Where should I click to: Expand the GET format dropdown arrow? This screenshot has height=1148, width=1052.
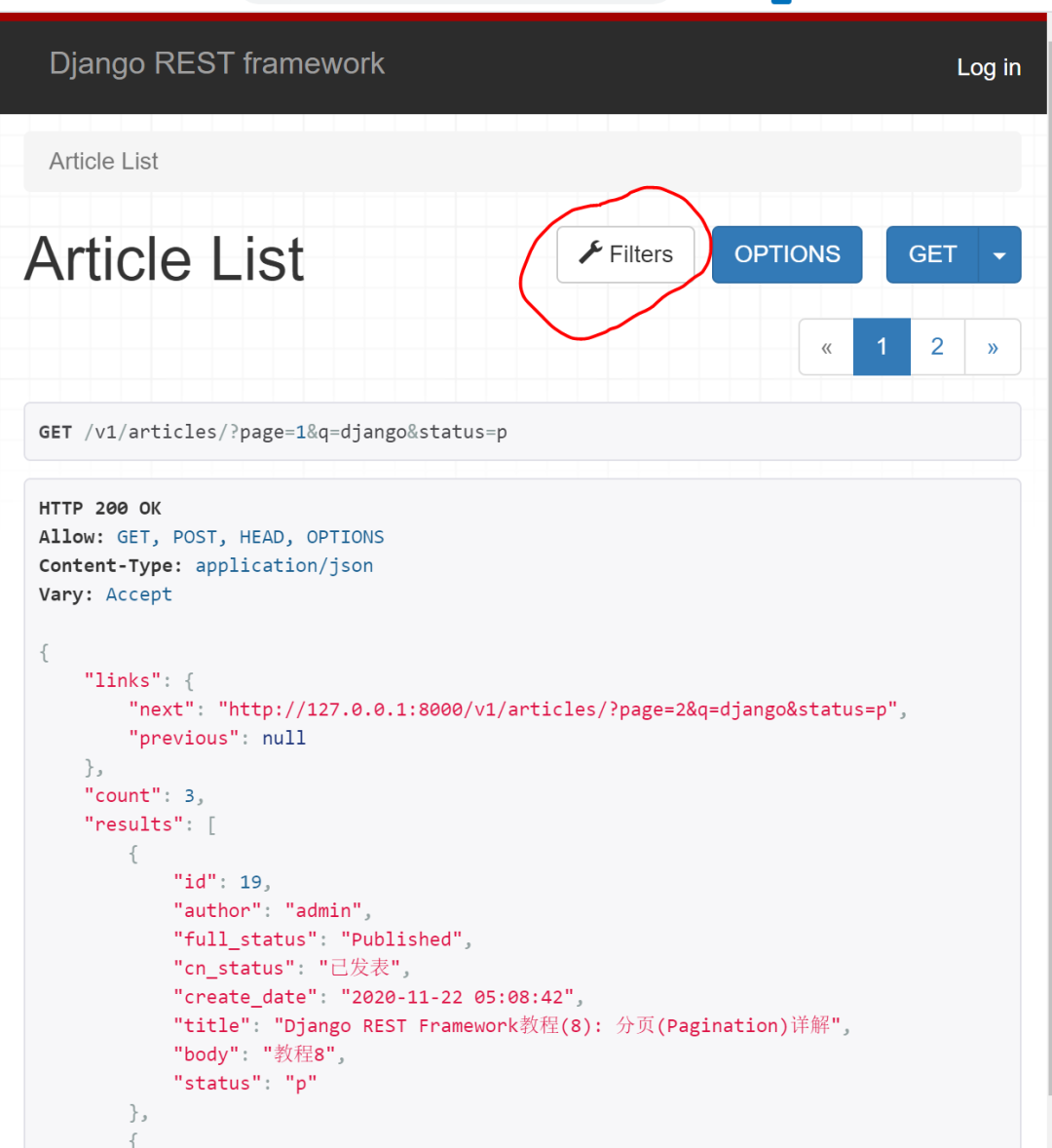999,254
